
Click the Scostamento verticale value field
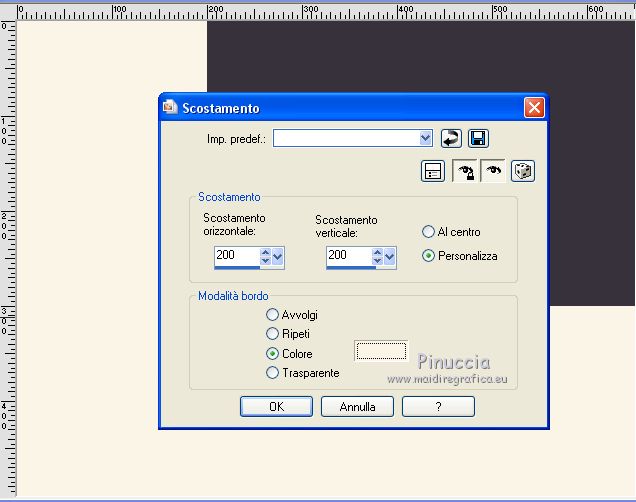click(349, 255)
